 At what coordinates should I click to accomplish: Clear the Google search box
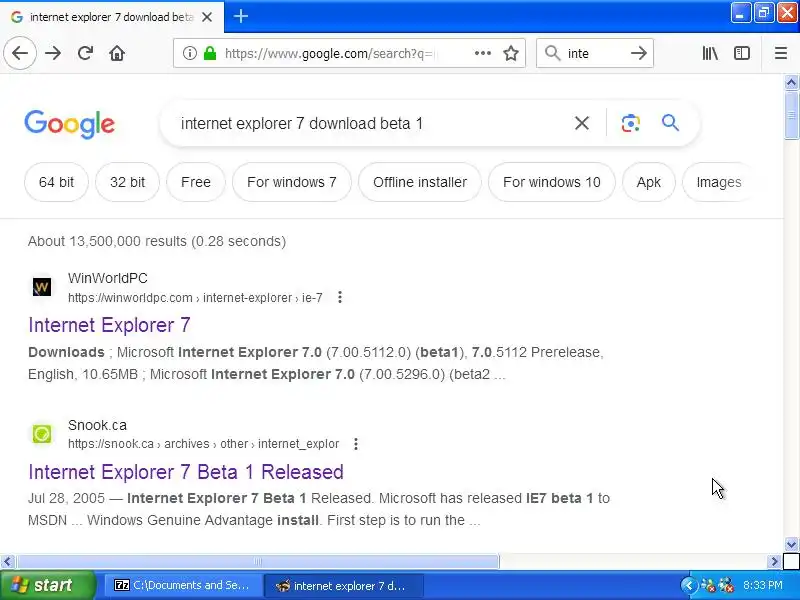(x=582, y=123)
